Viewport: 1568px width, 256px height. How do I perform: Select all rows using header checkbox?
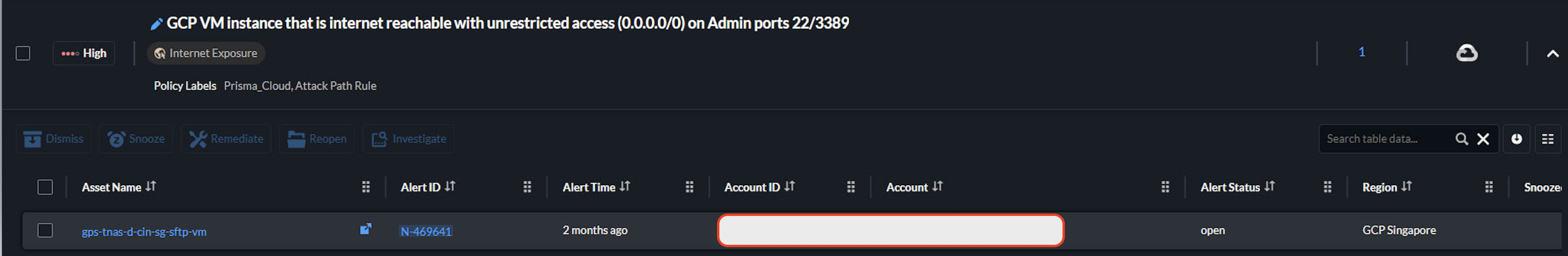pos(45,187)
